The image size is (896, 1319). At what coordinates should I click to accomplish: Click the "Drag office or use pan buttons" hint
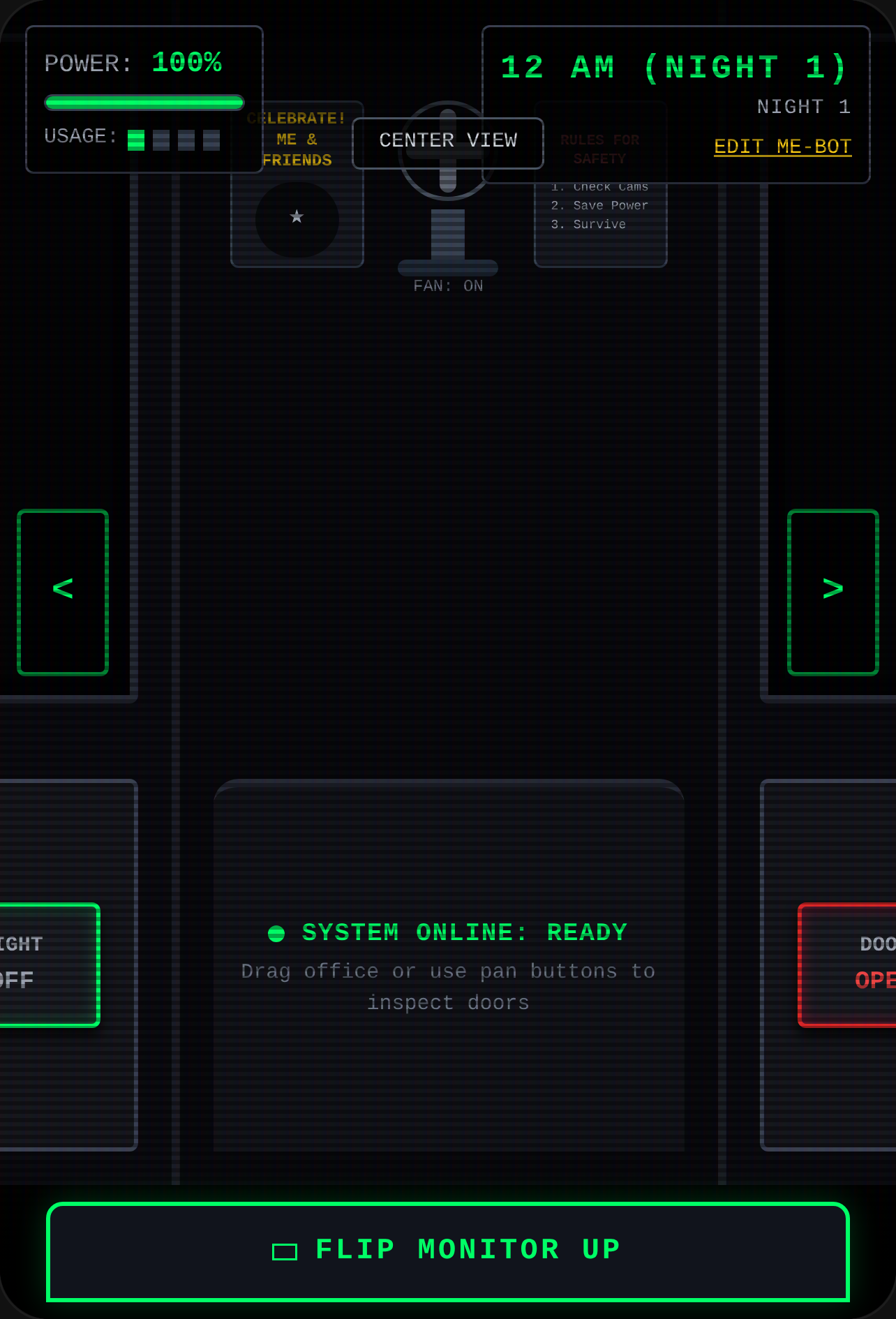[448, 987]
